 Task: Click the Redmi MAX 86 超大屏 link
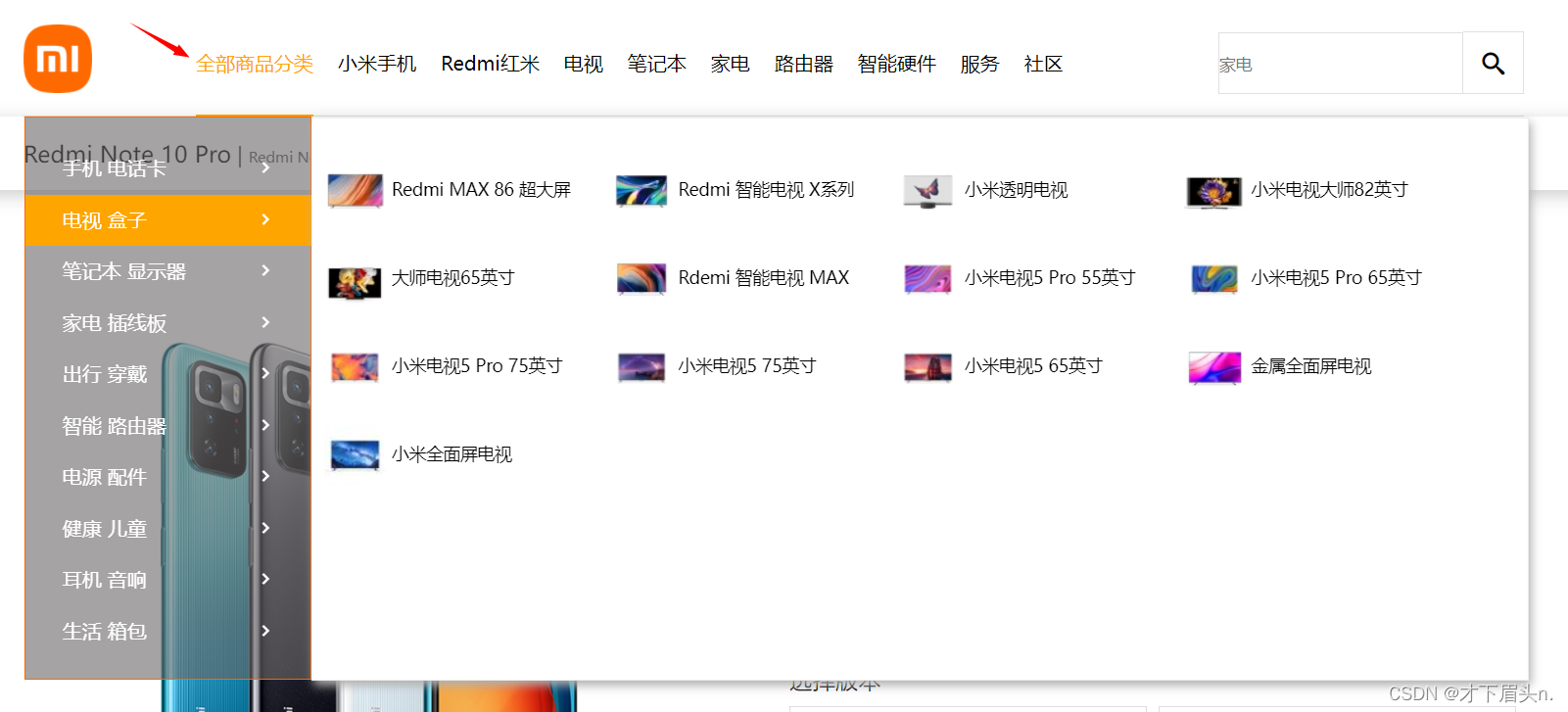click(x=481, y=190)
